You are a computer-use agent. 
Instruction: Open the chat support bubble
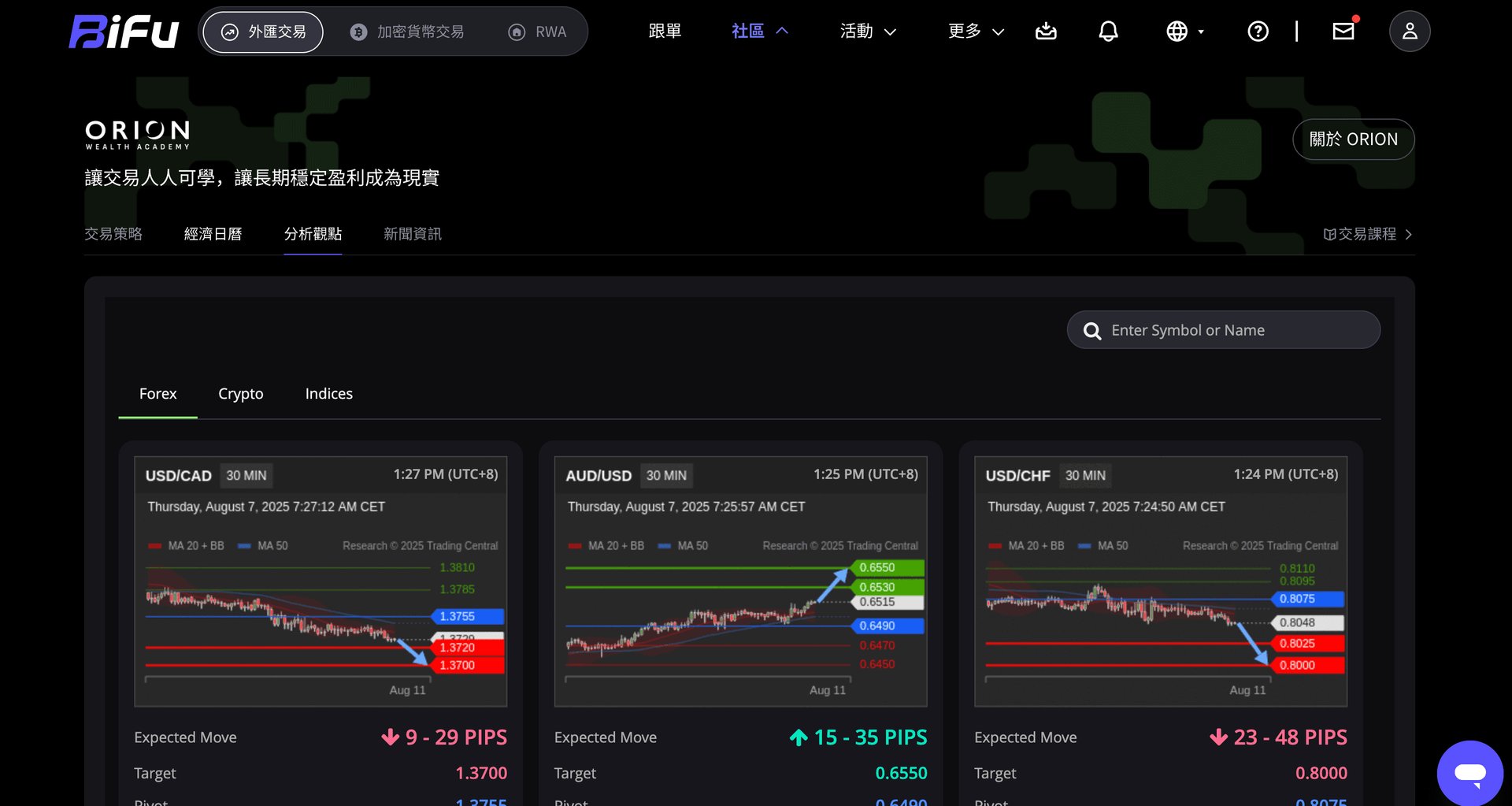pyautogui.click(x=1469, y=773)
